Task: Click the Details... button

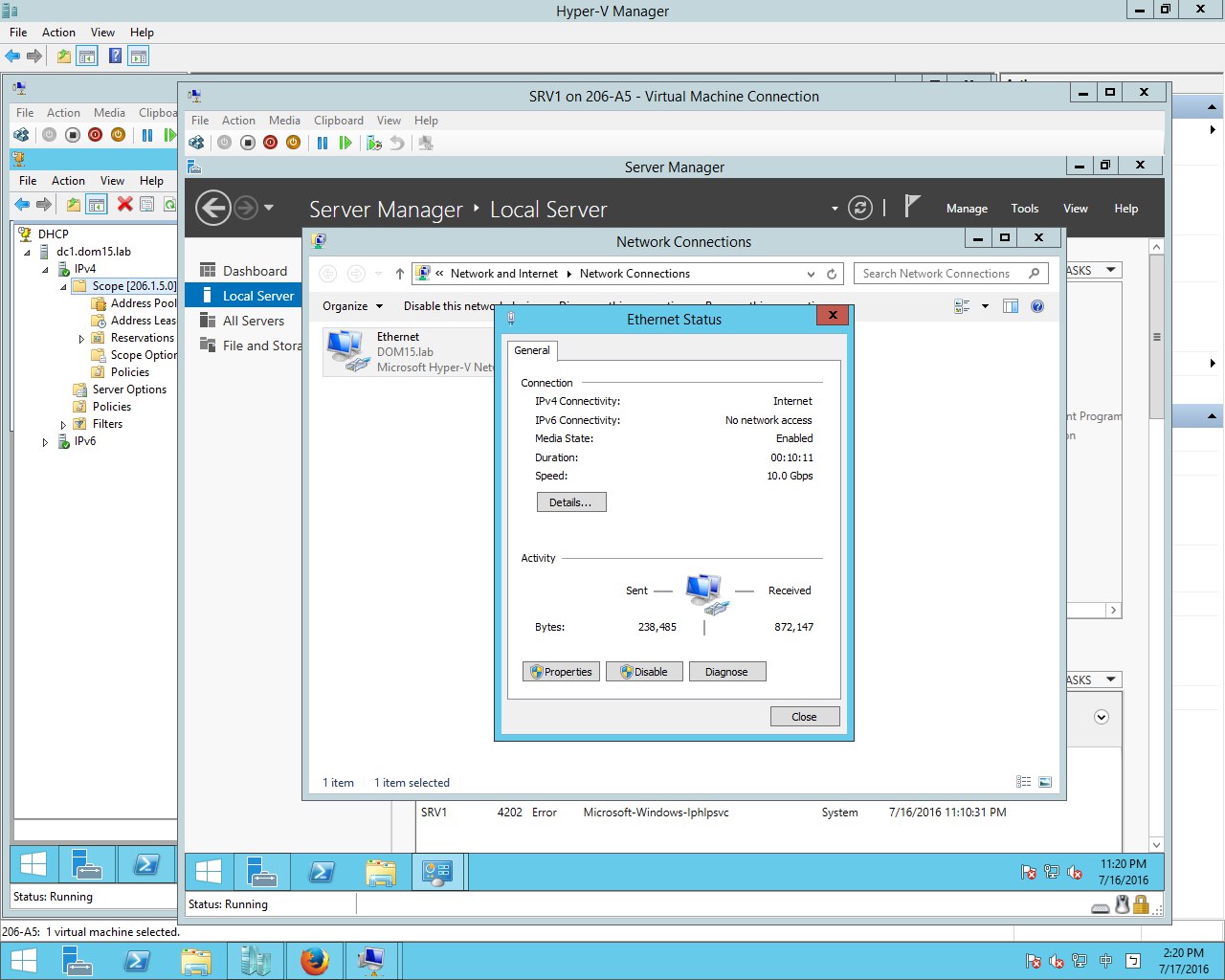Action: (571, 502)
